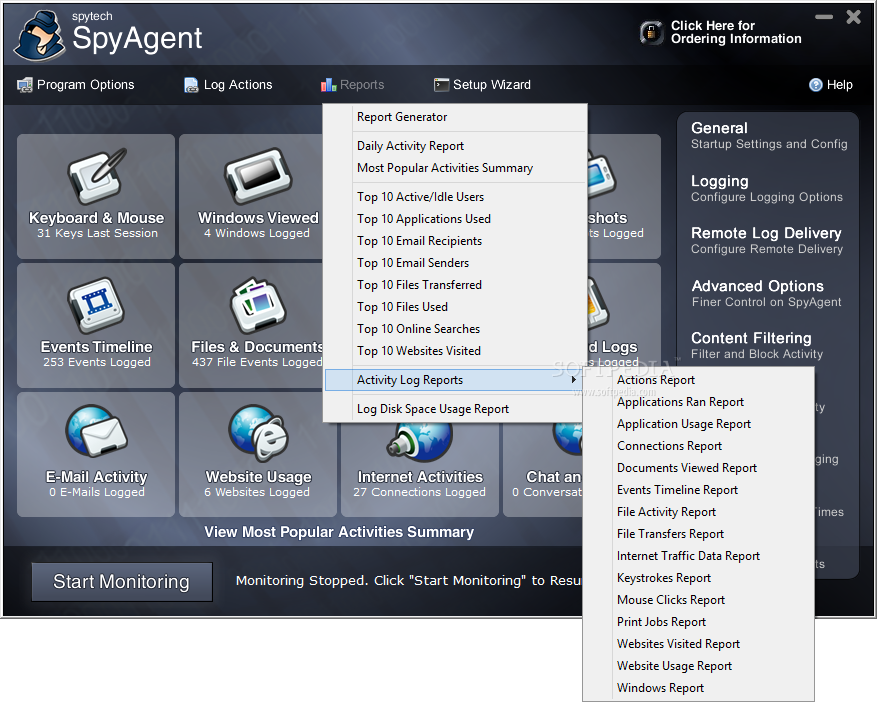
Task: Select Report Generator from menu
Action: 455,117
